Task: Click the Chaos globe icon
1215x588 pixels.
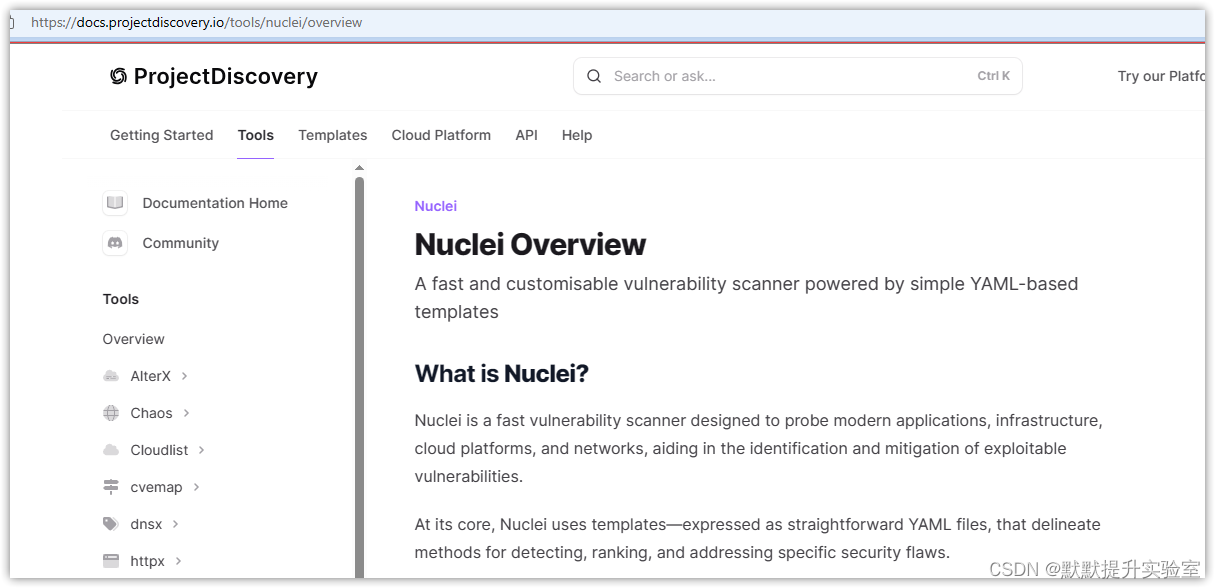Action: tap(111, 413)
